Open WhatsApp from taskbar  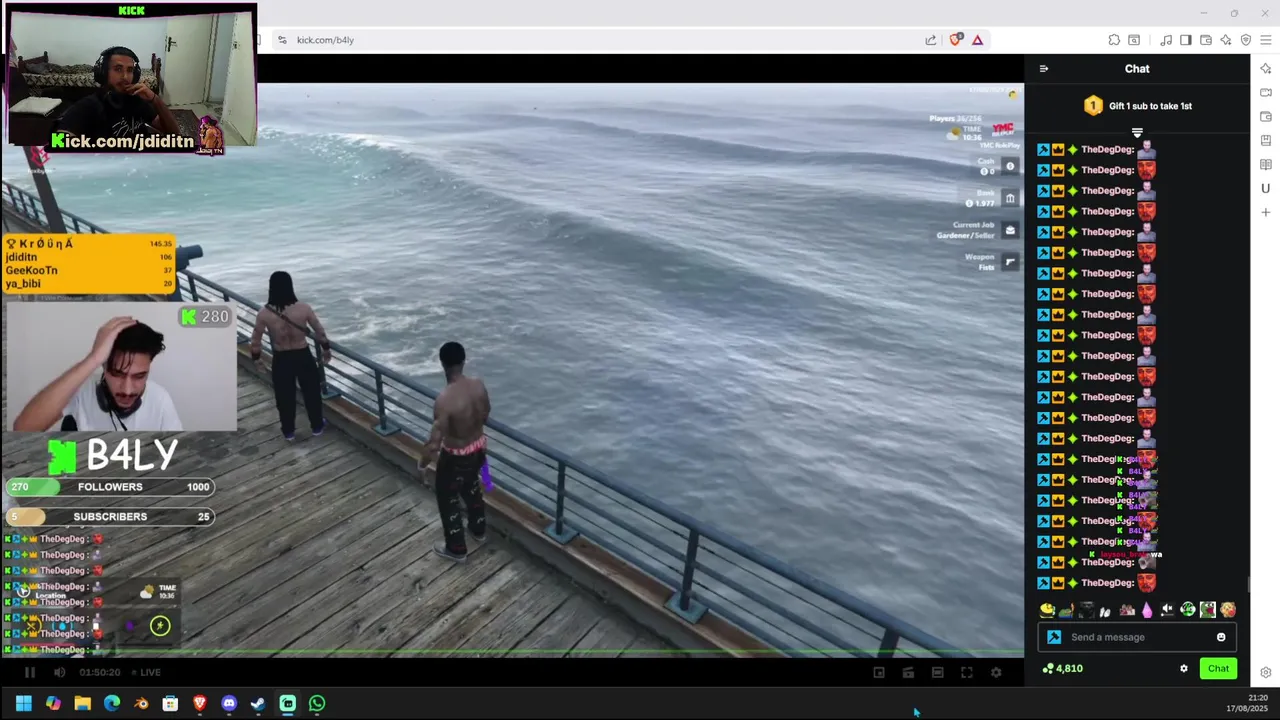[317, 704]
